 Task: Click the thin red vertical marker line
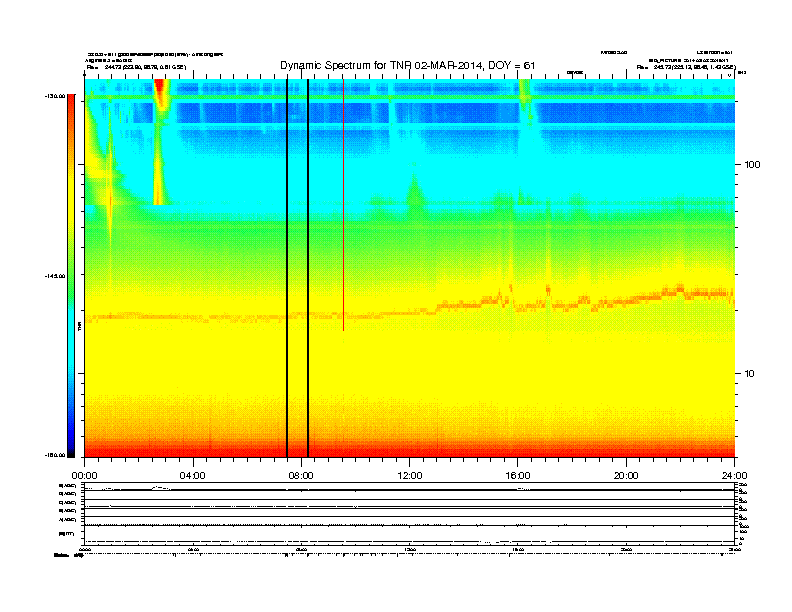(343, 205)
